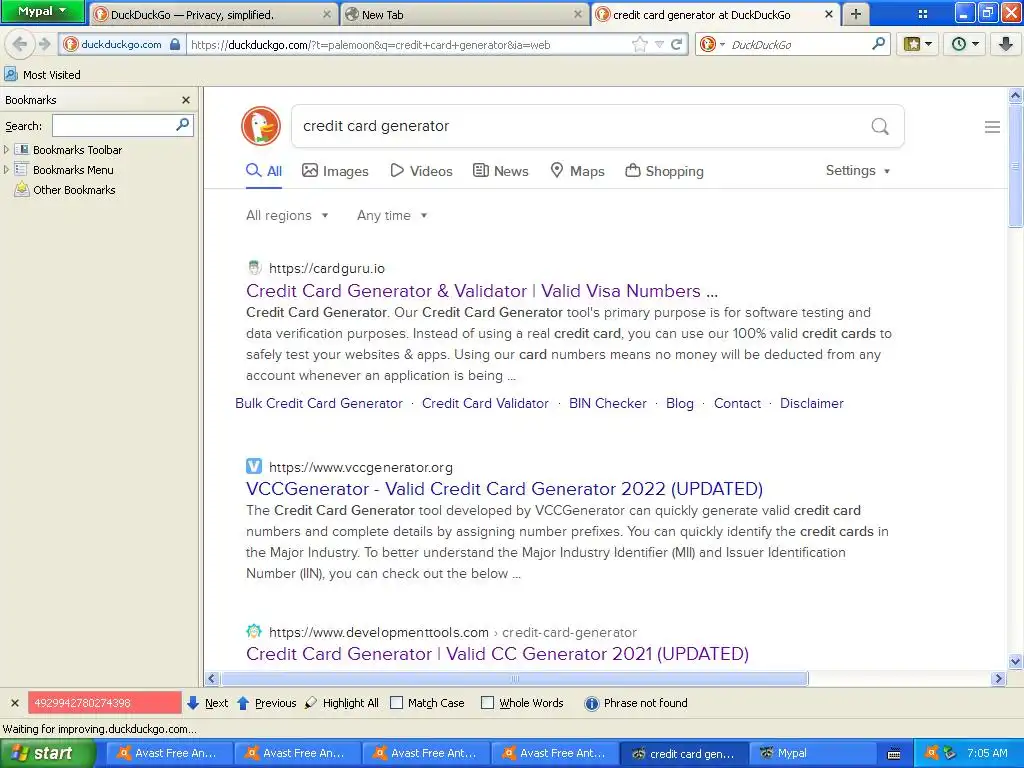Open the Disclaimer sitelink
1024x768 pixels.
click(x=812, y=404)
